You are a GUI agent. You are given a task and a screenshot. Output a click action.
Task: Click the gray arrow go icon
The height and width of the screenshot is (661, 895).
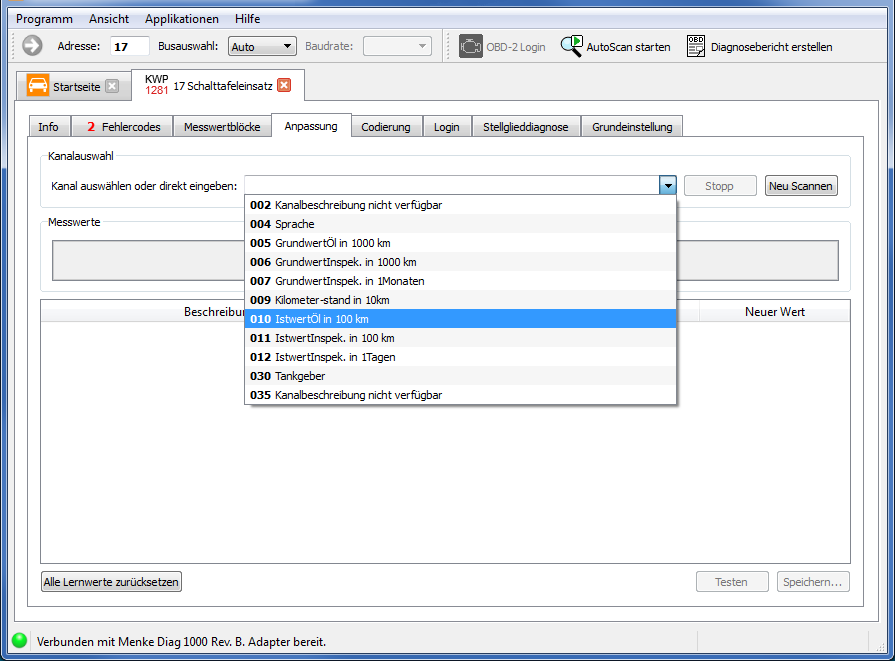32,46
